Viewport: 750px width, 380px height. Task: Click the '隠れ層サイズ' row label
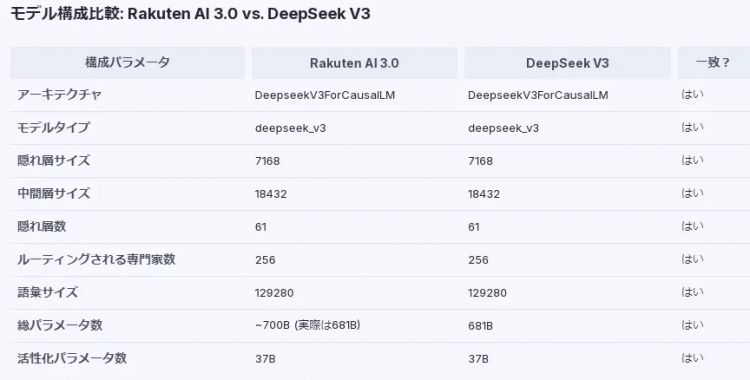(54, 161)
